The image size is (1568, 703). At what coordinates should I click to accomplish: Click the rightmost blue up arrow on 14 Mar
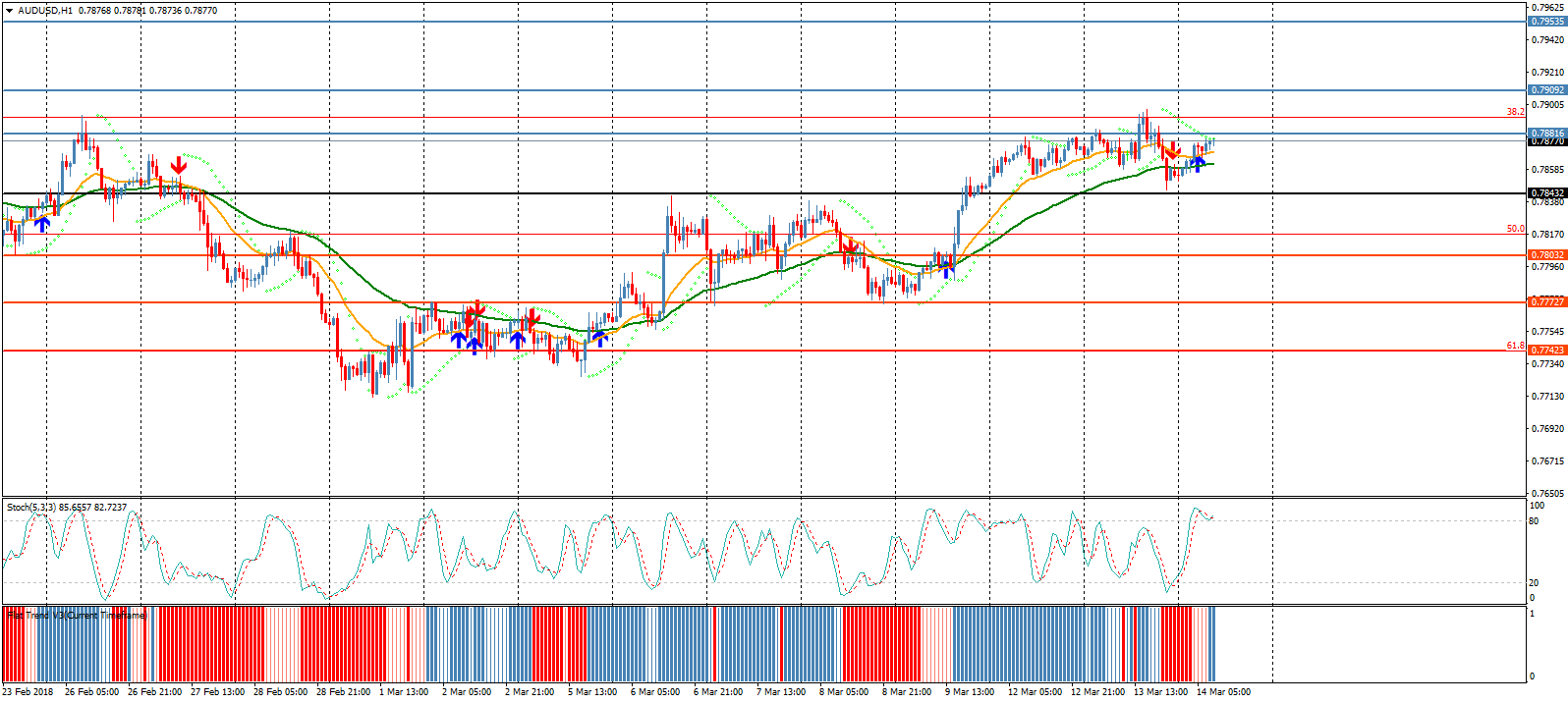click(x=1198, y=163)
